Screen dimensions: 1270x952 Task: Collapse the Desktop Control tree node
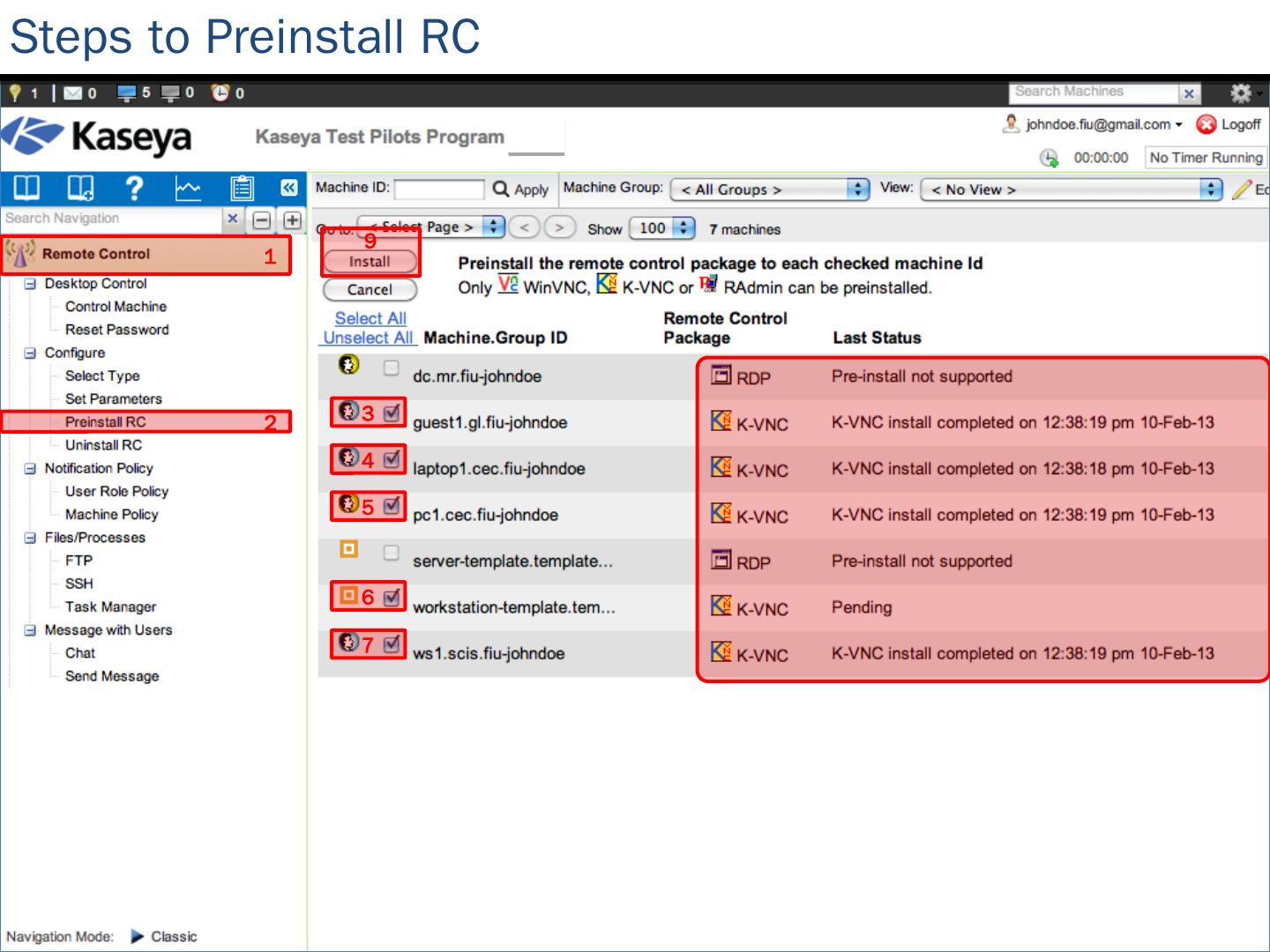[30, 284]
